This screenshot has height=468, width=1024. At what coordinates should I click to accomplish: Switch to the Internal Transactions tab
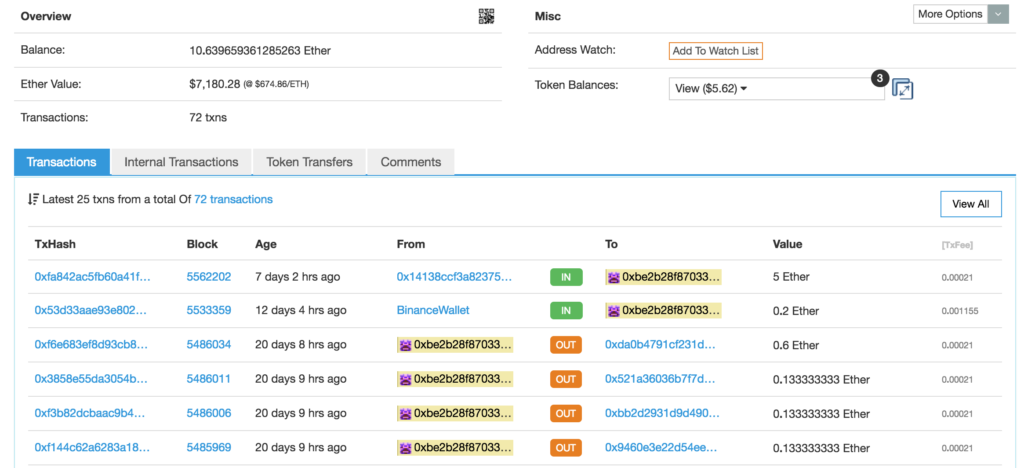[x=181, y=162]
